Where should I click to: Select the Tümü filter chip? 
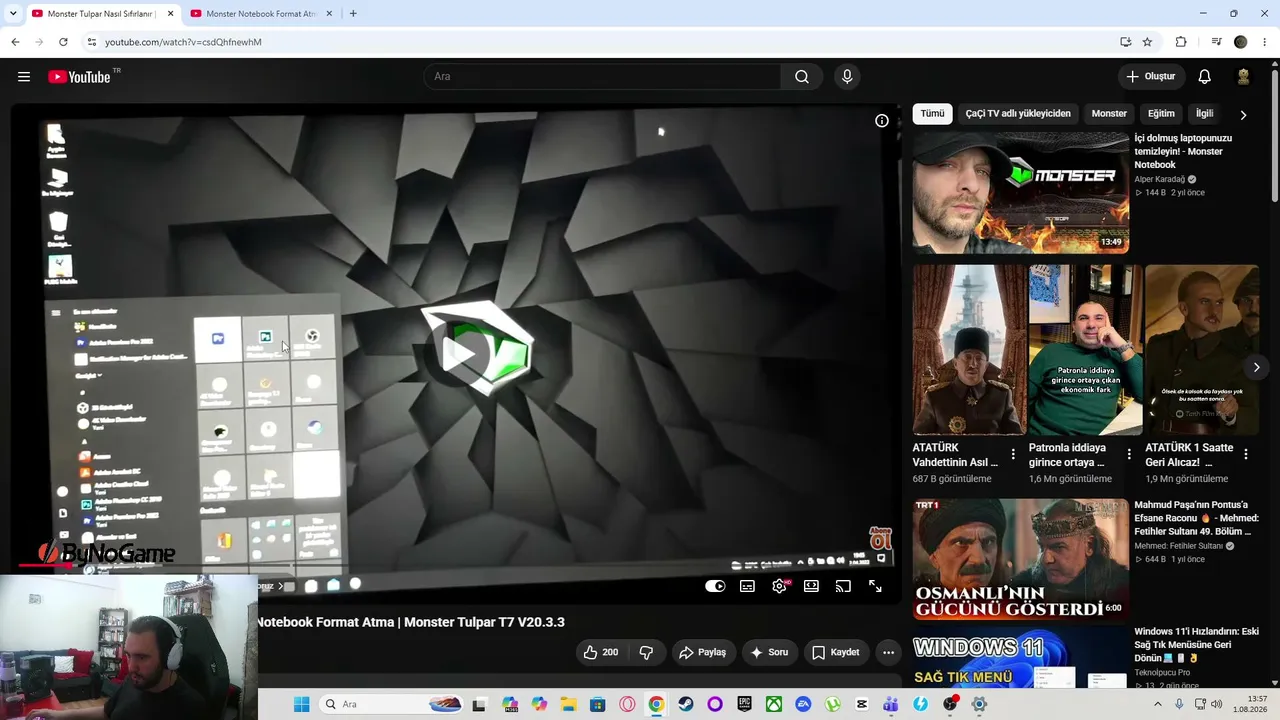point(932,114)
